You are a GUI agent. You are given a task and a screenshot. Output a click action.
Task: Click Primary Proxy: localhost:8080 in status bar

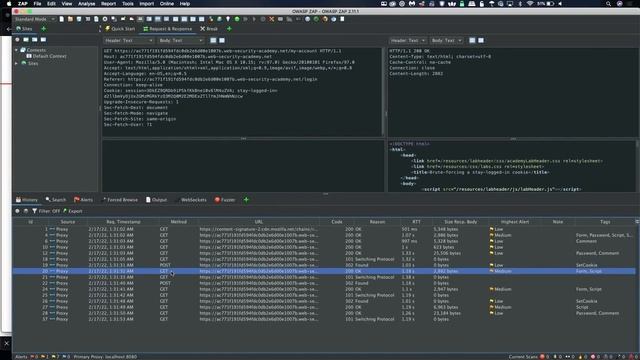click(105, 357)
